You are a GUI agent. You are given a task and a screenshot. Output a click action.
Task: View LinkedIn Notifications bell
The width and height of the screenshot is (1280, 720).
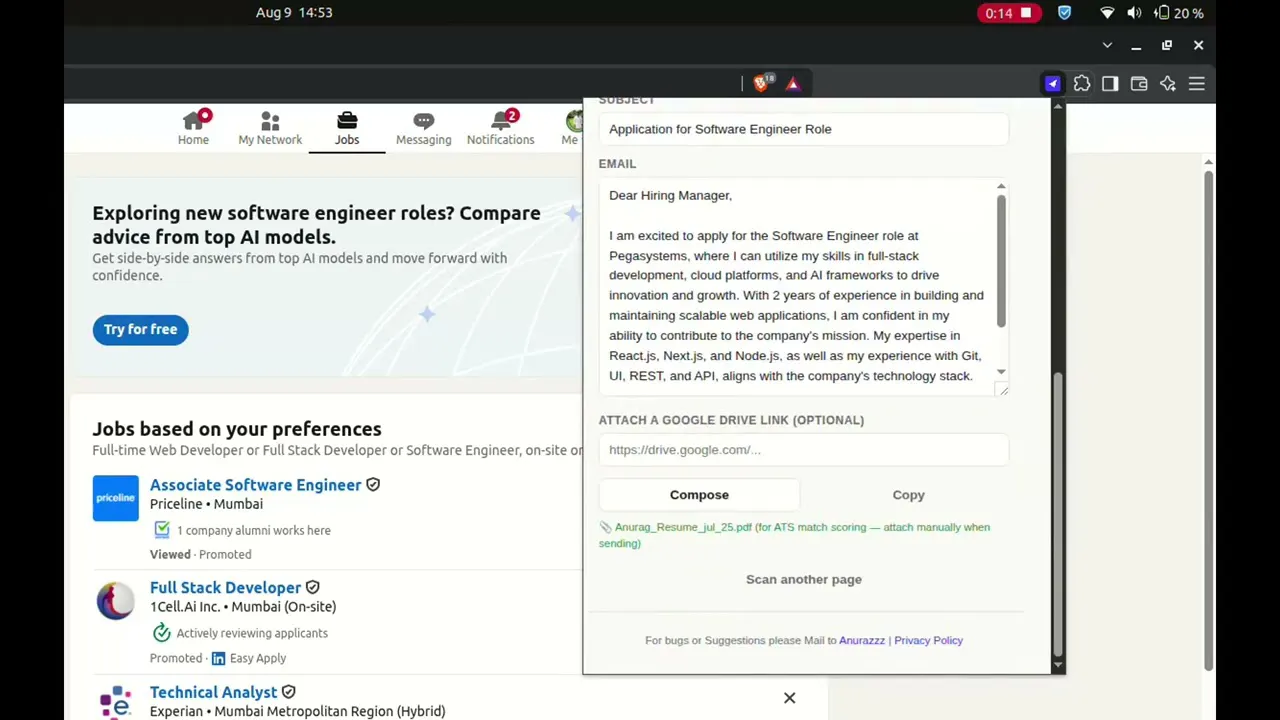pos(500,128)
